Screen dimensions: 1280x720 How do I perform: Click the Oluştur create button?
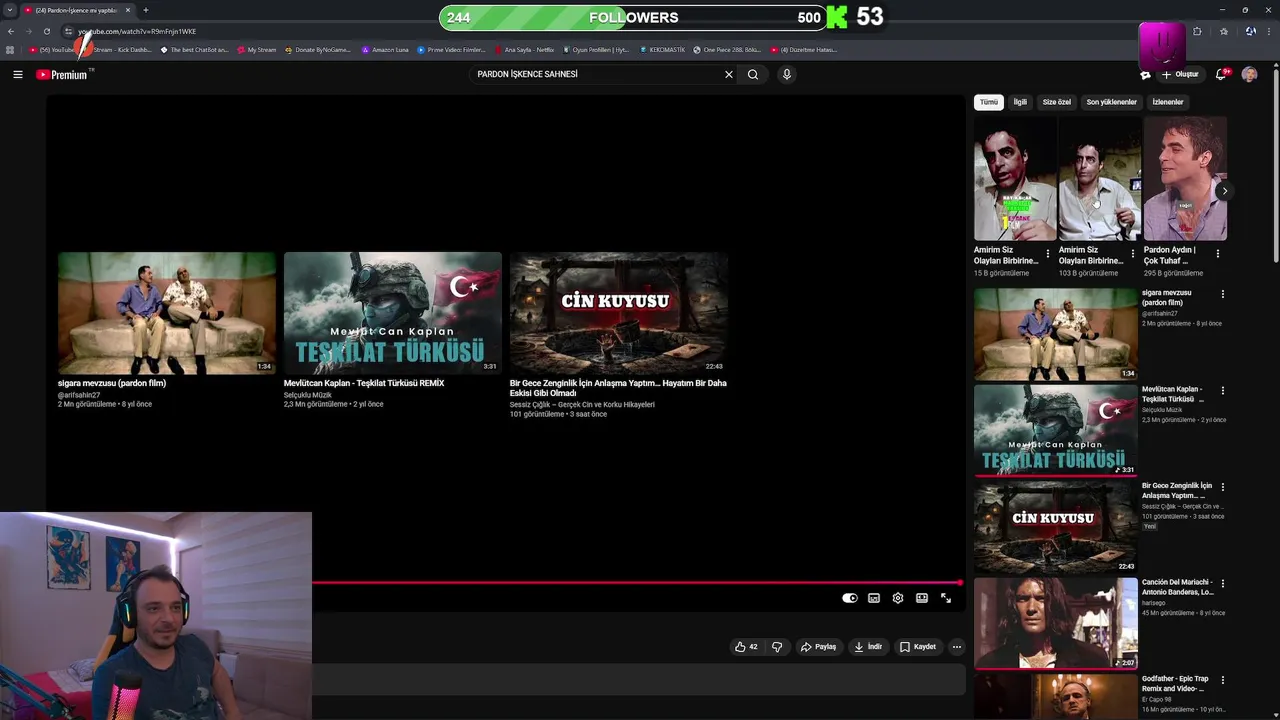point(1180,74)
